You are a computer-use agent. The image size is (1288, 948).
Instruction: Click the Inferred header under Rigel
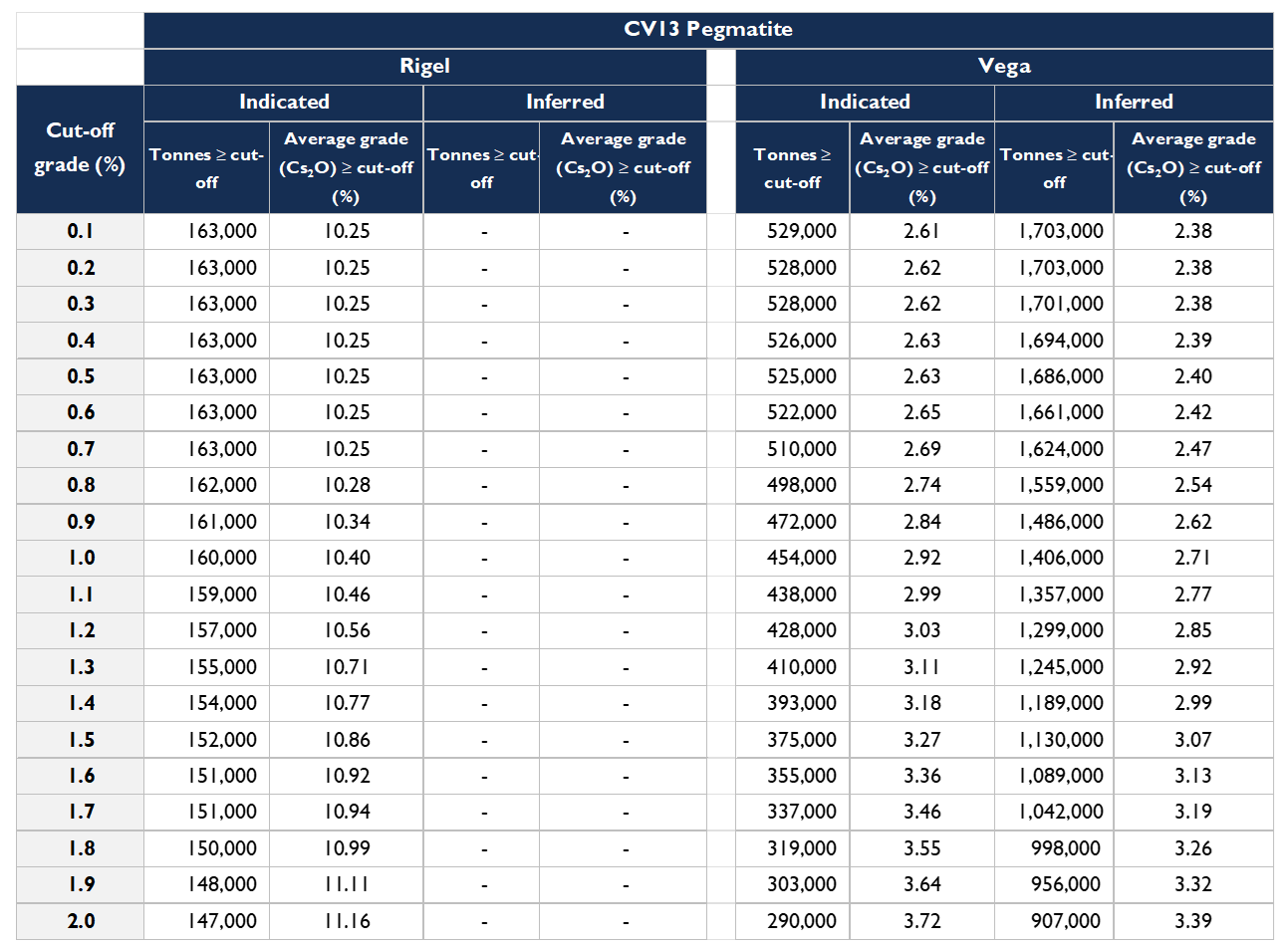[565, 102]
